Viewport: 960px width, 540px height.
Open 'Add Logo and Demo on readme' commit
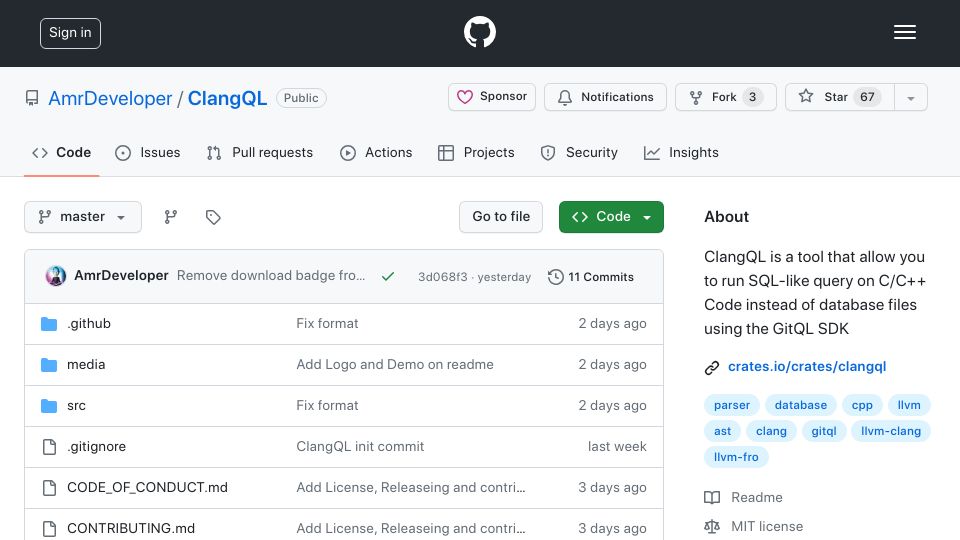pyautogui.click(x=395, y=364)
